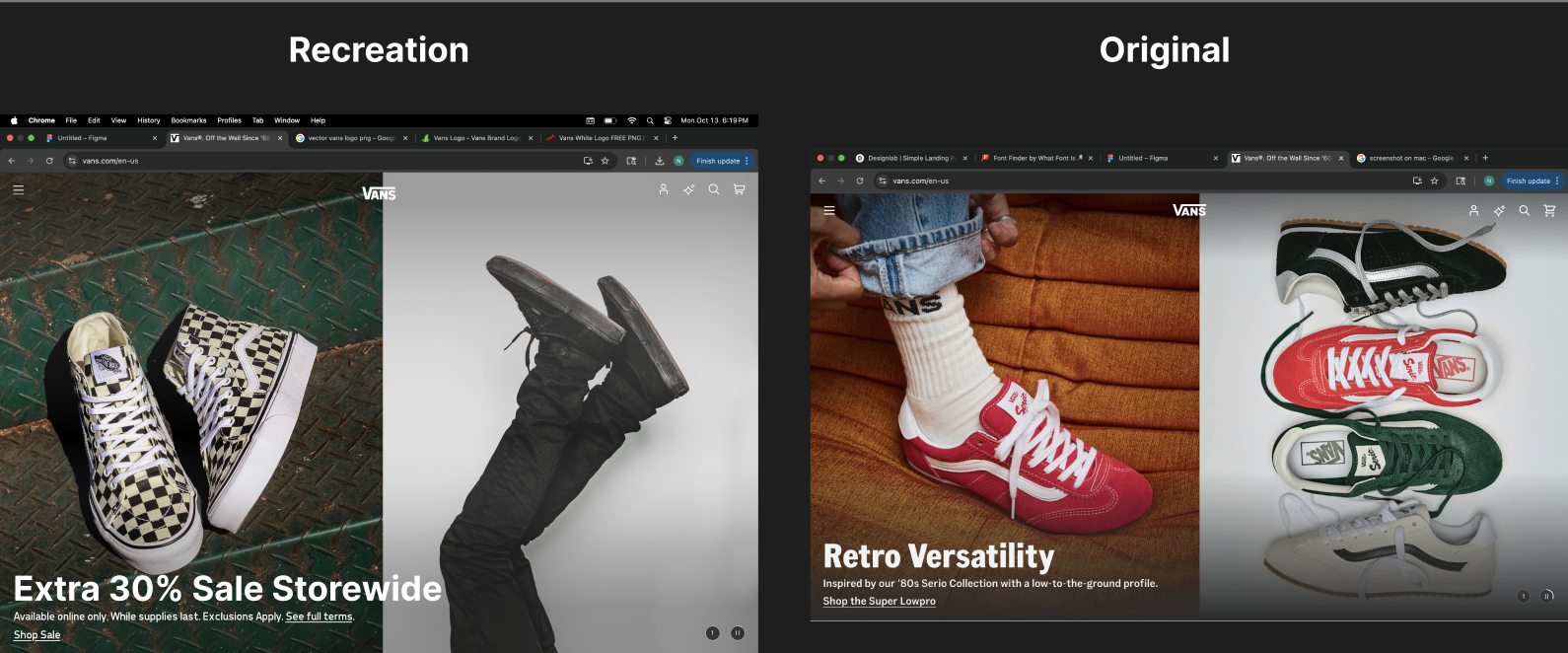Open the hamburger menu in Recreation window

18,189
